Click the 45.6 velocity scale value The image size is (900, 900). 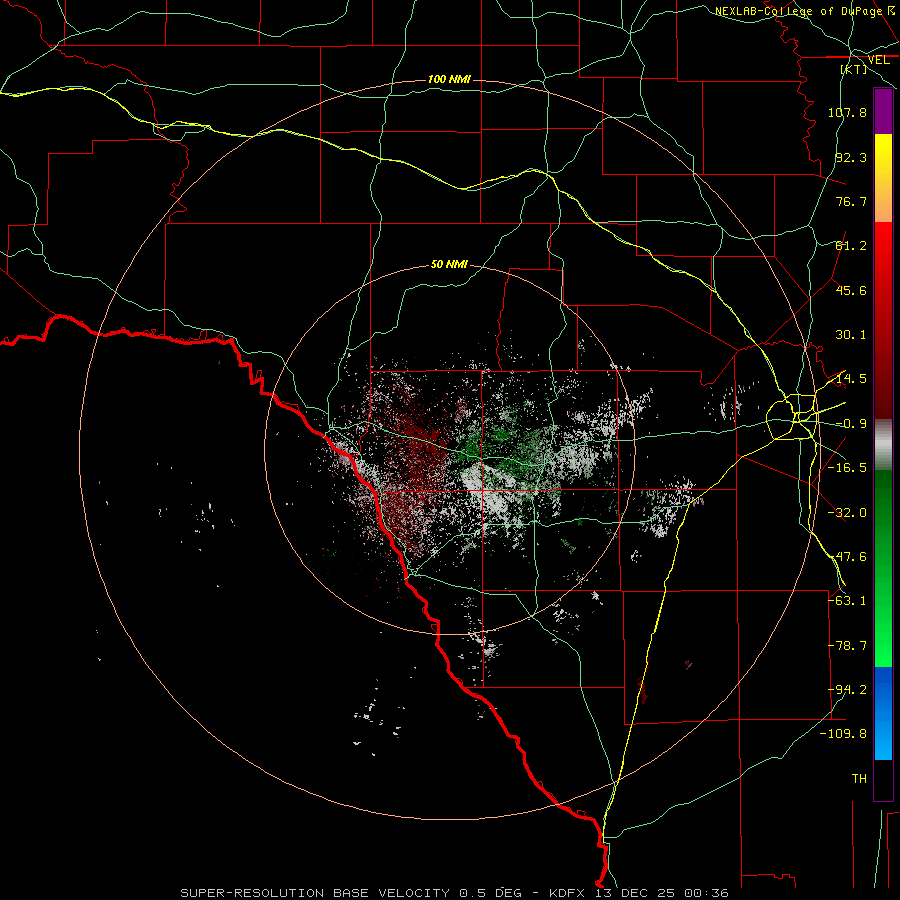click(x=851, y=290)
